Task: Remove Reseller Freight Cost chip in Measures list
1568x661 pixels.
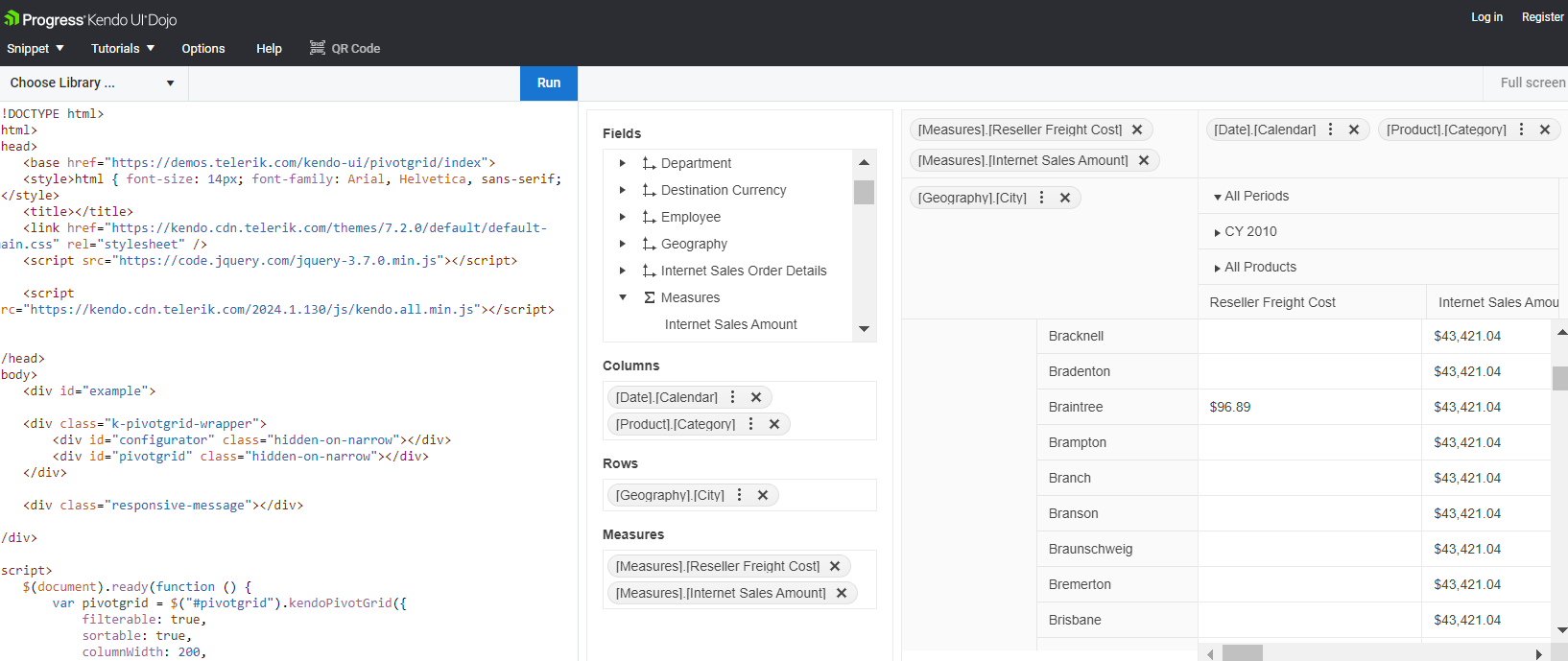Action: 835,566
